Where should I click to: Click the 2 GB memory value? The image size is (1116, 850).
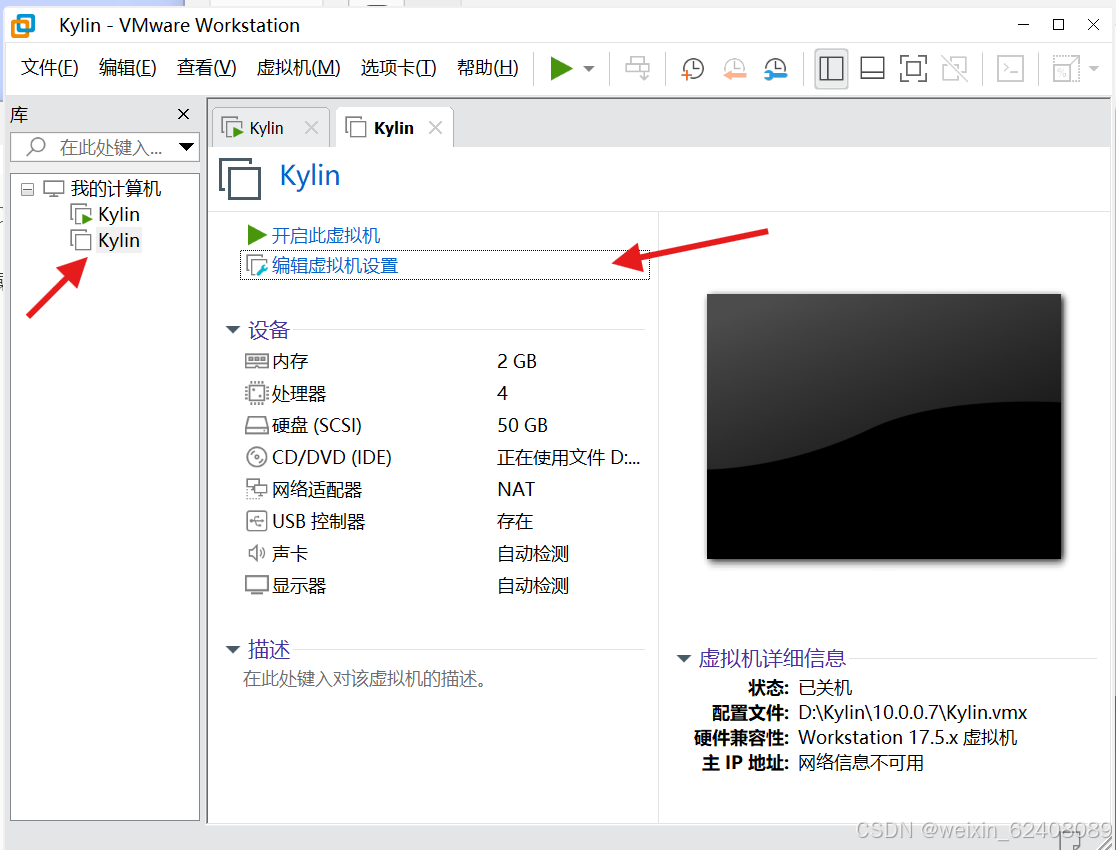click(517, 361)
